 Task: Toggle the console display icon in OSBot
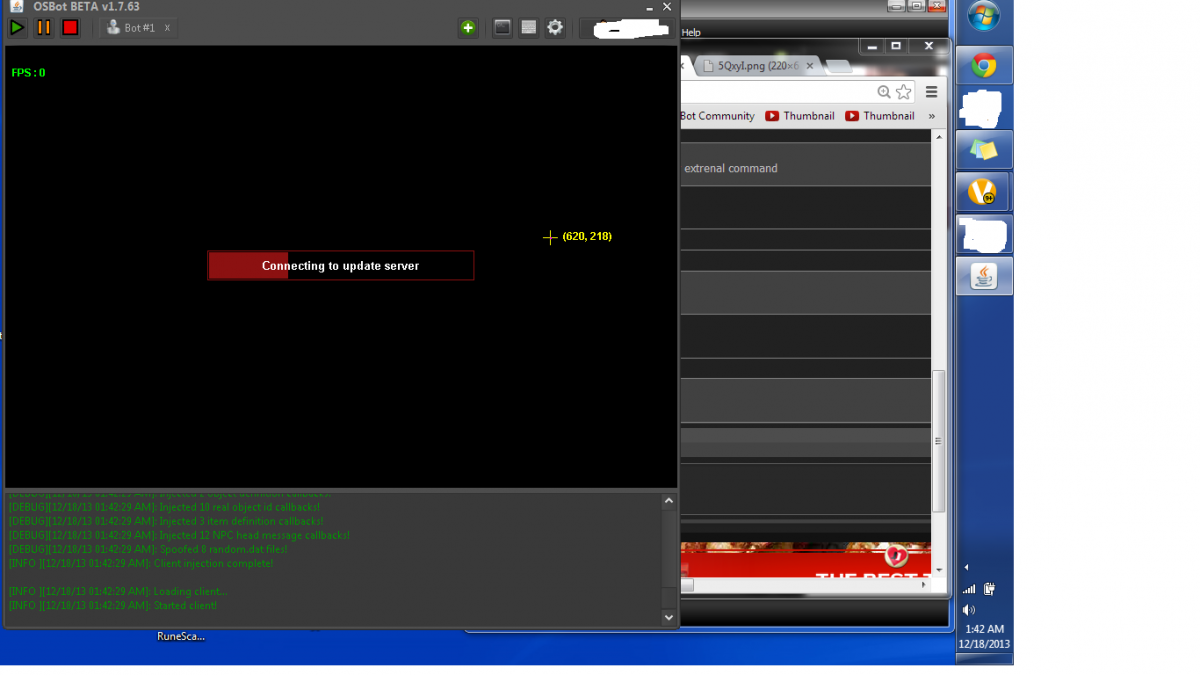[x=503, y=28]
